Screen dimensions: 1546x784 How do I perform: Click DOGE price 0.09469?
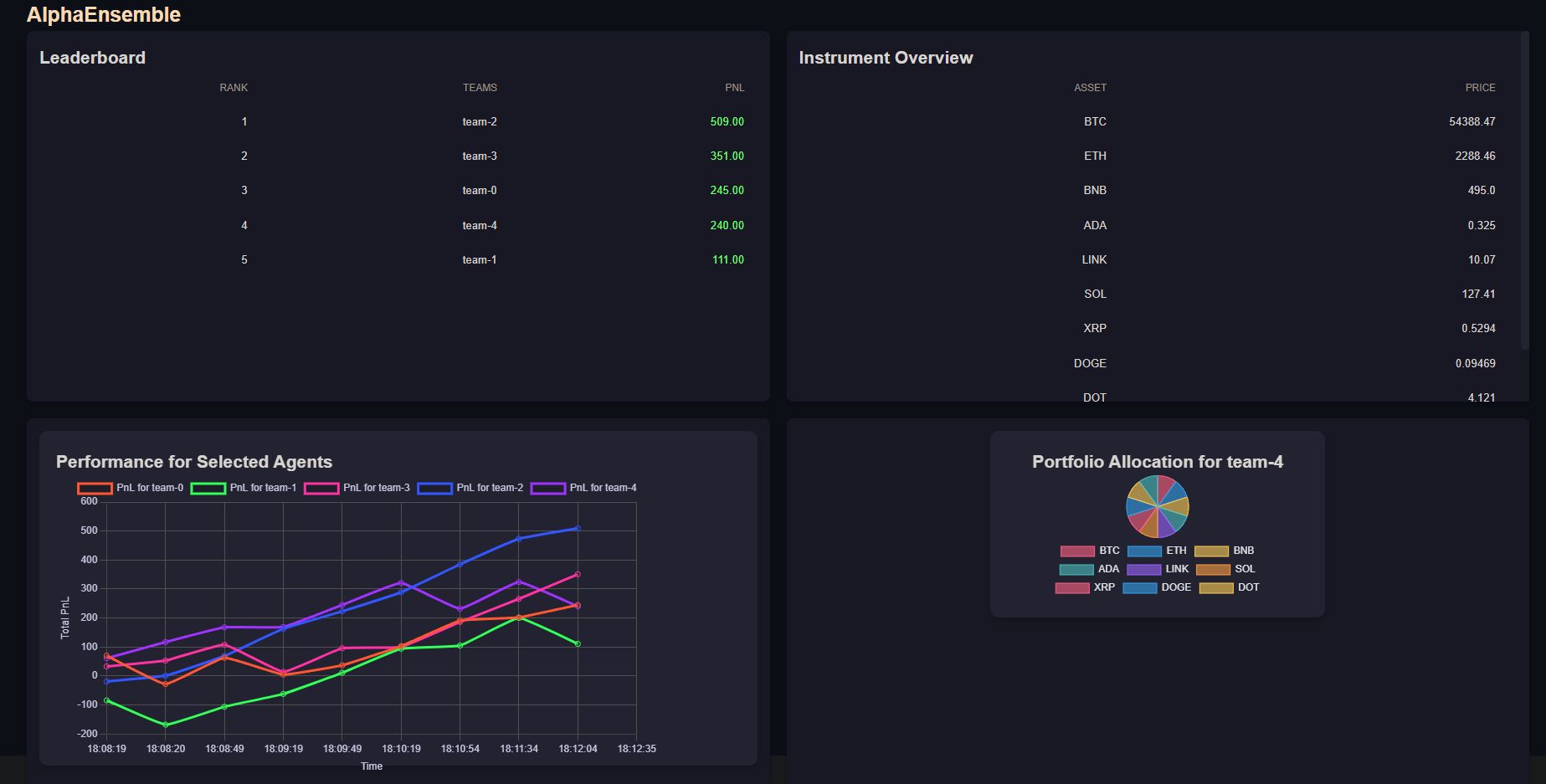pos(1475,363)
